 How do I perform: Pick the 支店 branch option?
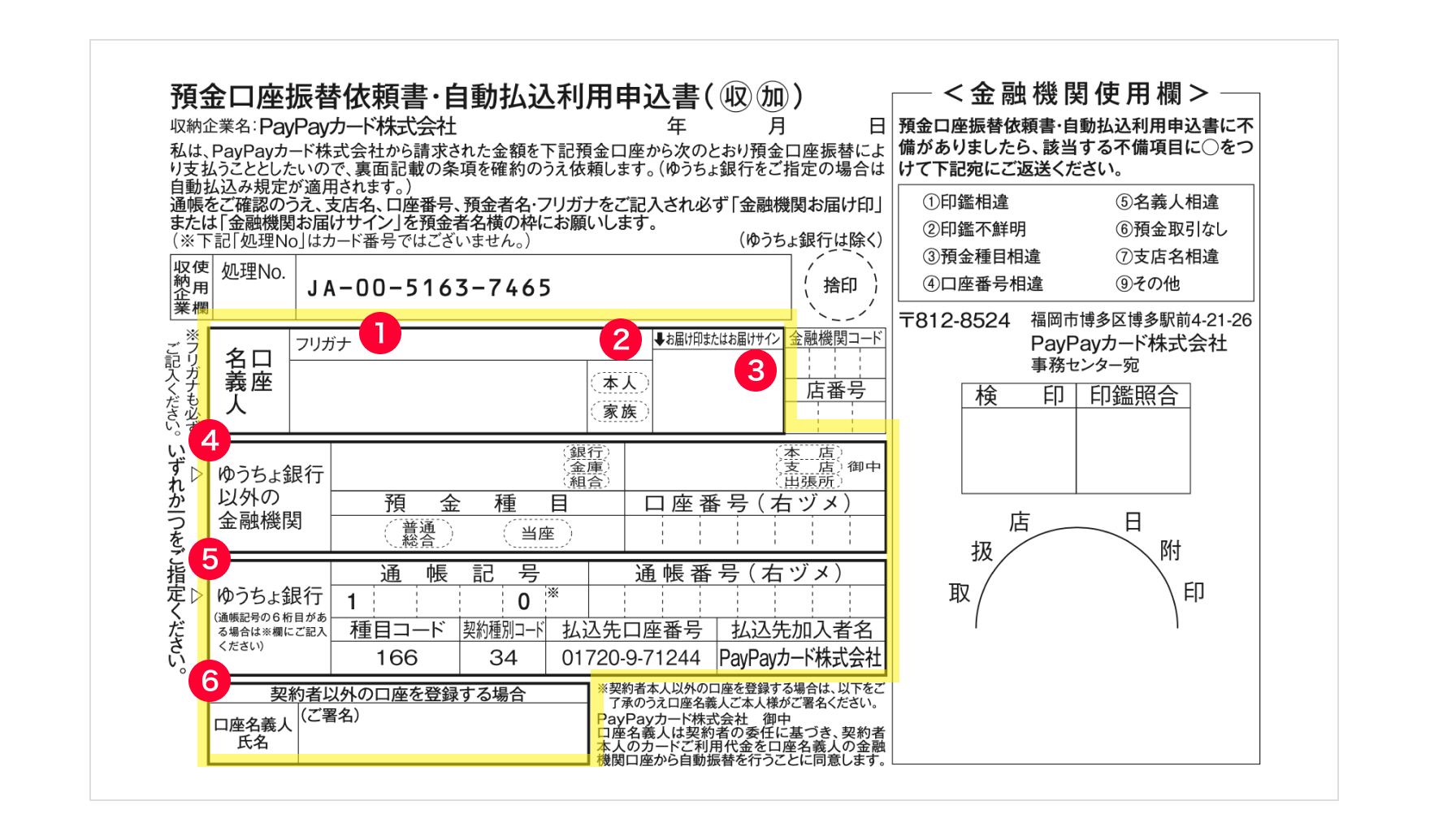pyautogui.click(x=809, y=467)
